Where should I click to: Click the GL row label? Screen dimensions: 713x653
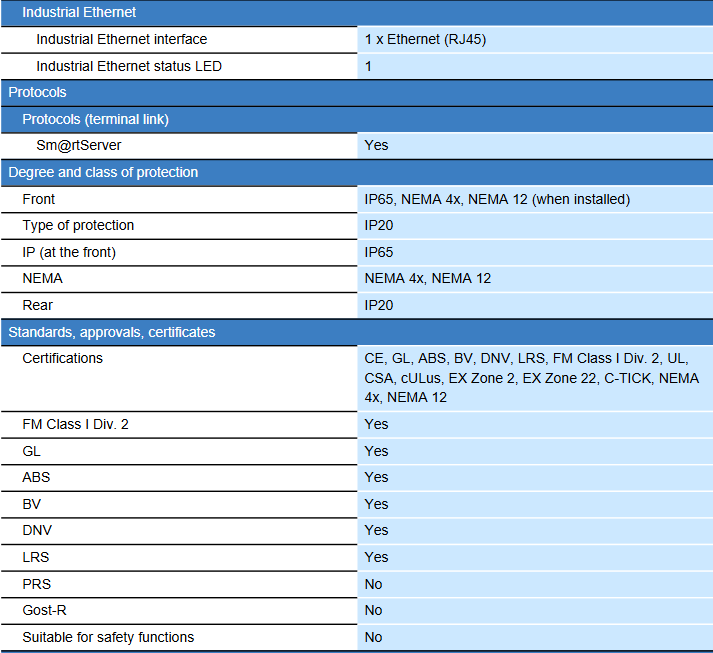(31, 451)
